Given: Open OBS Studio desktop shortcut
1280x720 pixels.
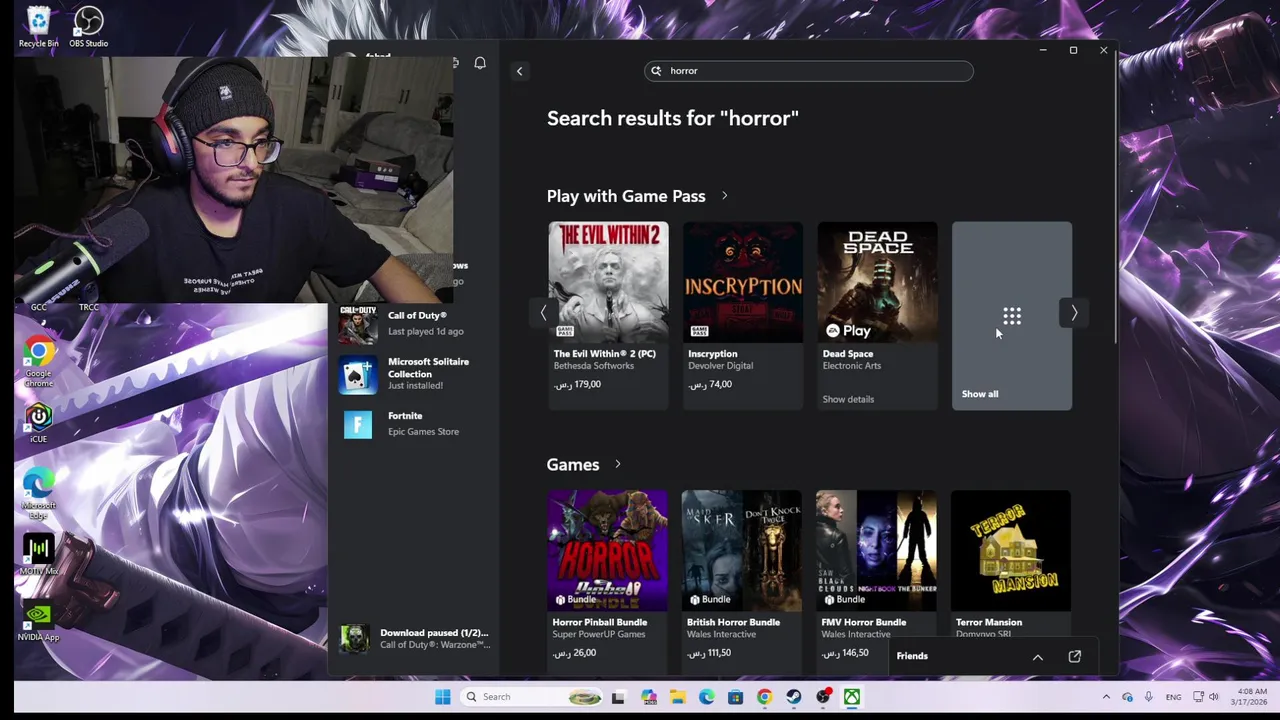Looking at the screenshot, I should tap(88, 27).
